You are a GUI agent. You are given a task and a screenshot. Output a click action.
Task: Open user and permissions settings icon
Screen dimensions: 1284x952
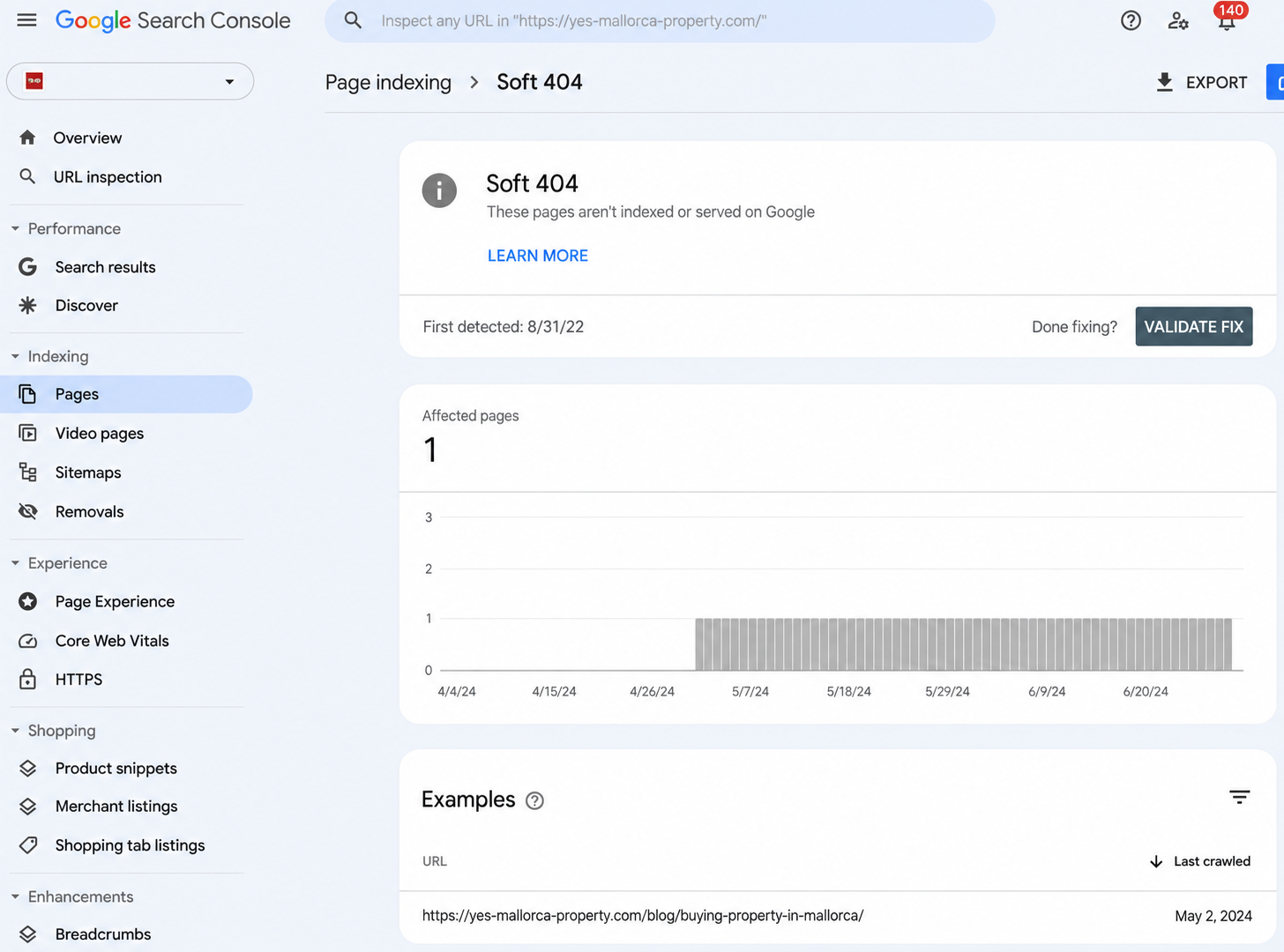(x=1178, y=20)
